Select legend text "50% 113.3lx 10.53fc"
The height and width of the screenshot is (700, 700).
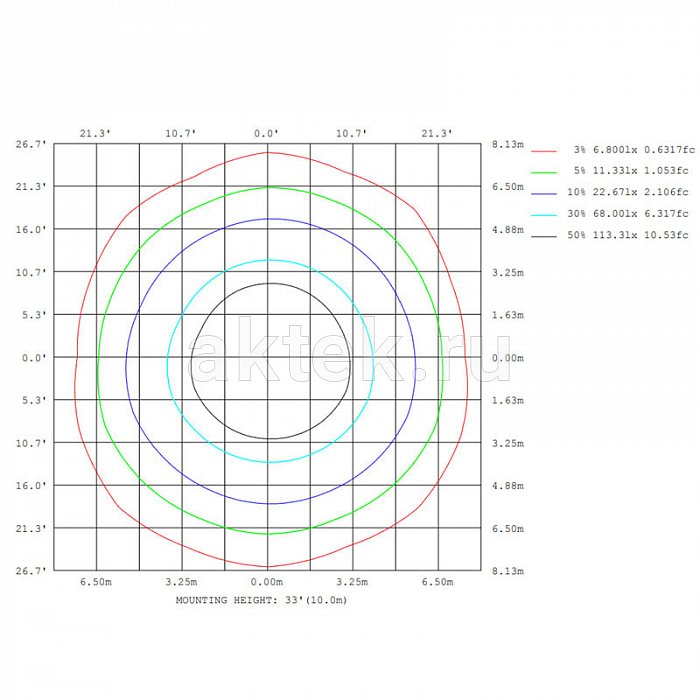click(628, 235)
